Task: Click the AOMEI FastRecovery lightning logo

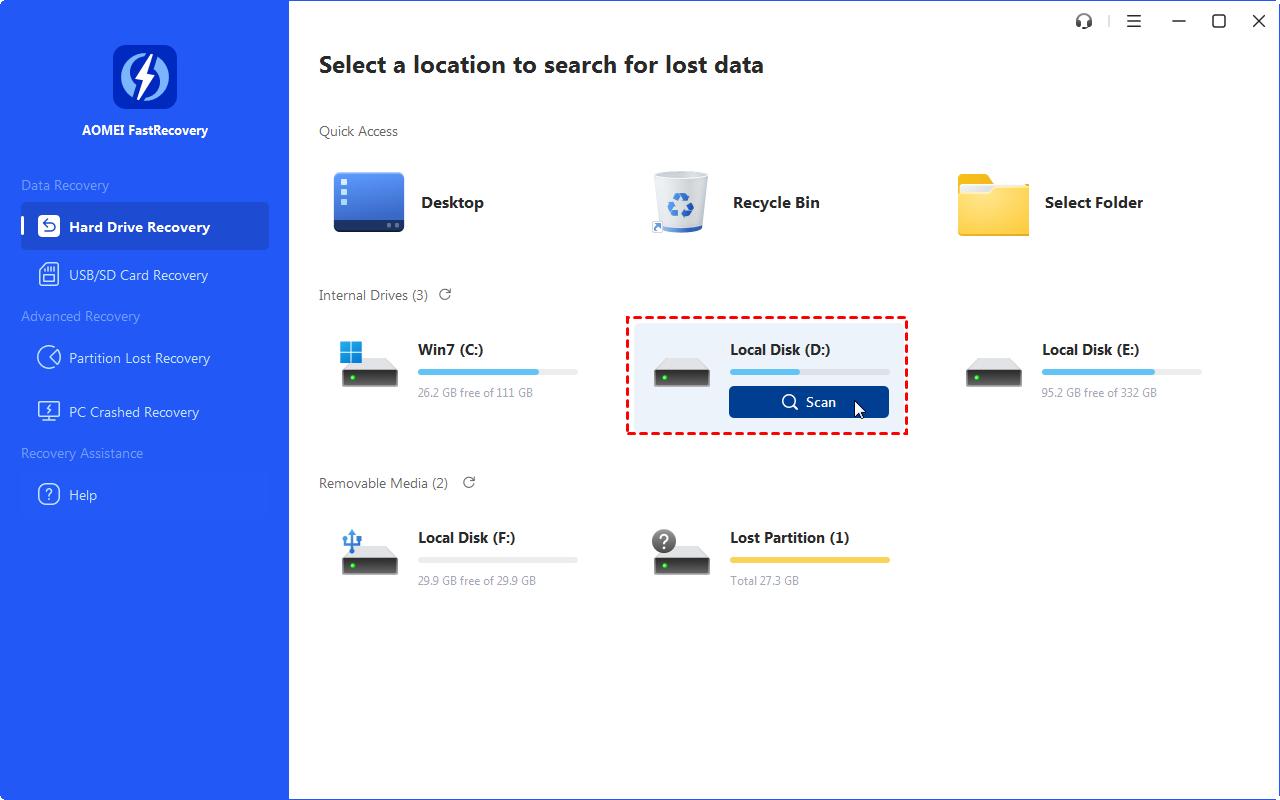Action: [x=145, y=77]
